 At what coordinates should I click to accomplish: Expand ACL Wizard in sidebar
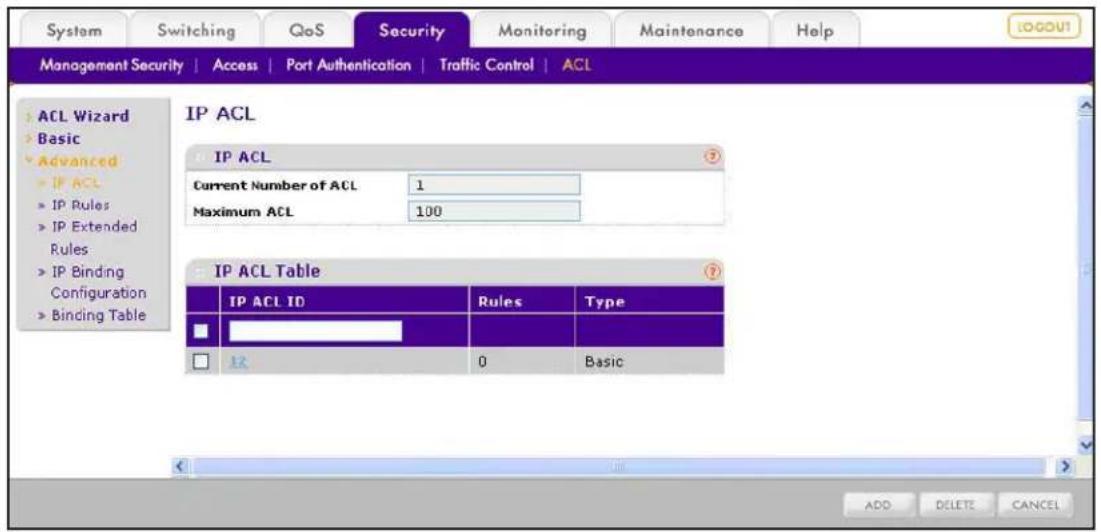click(x=83, y=117)
